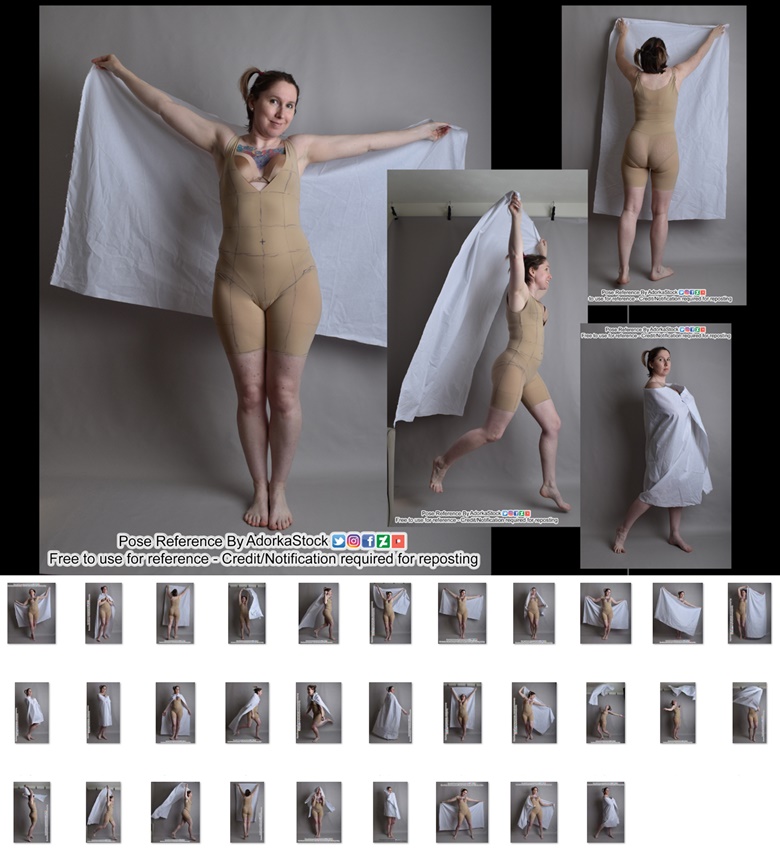Viewport: 780px width, 863px height.
Task: Select the last thumbnail in the middle row
Action: [x=749, y=713]
